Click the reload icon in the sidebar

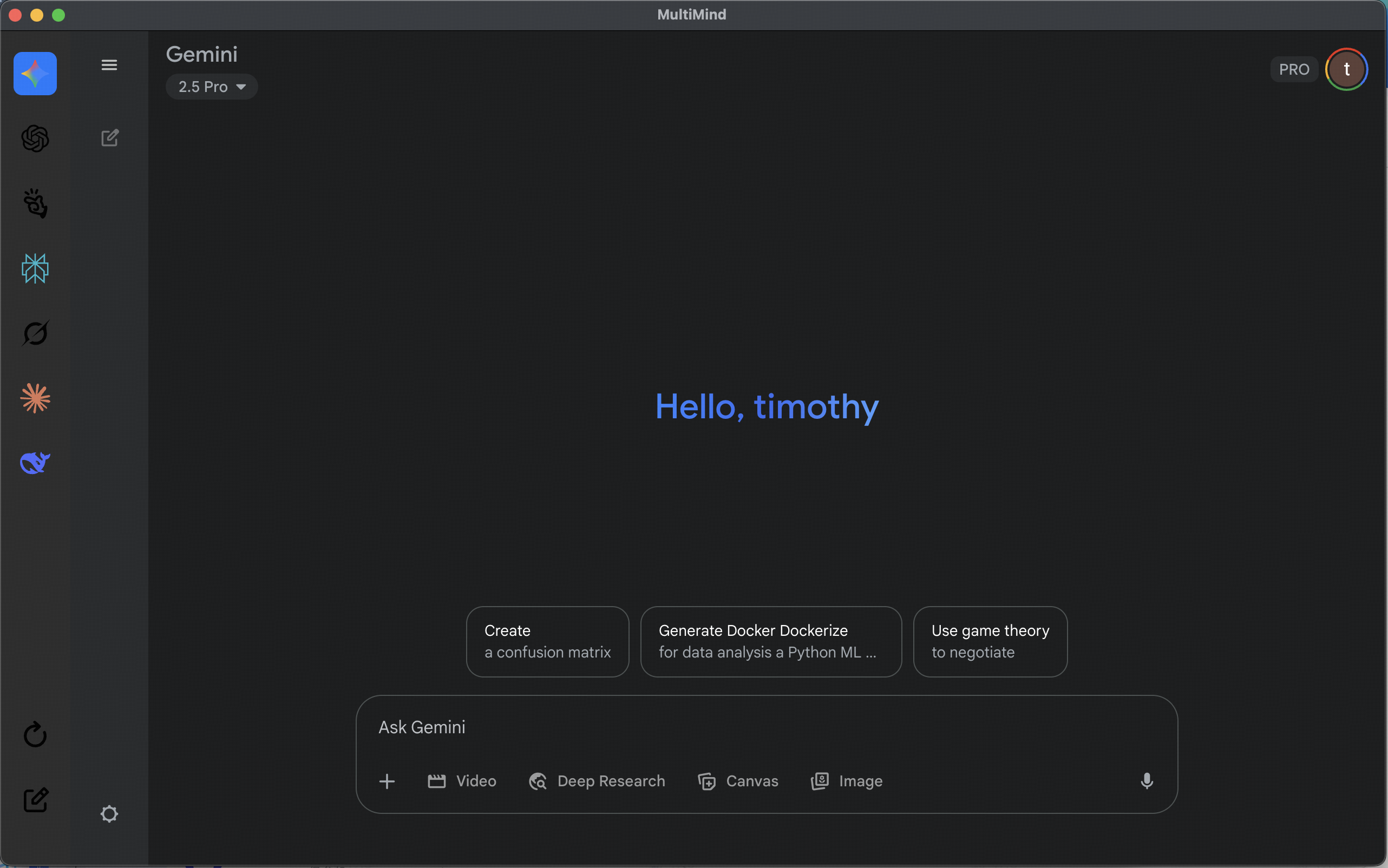pyautogui.click(x=35, y=734)
